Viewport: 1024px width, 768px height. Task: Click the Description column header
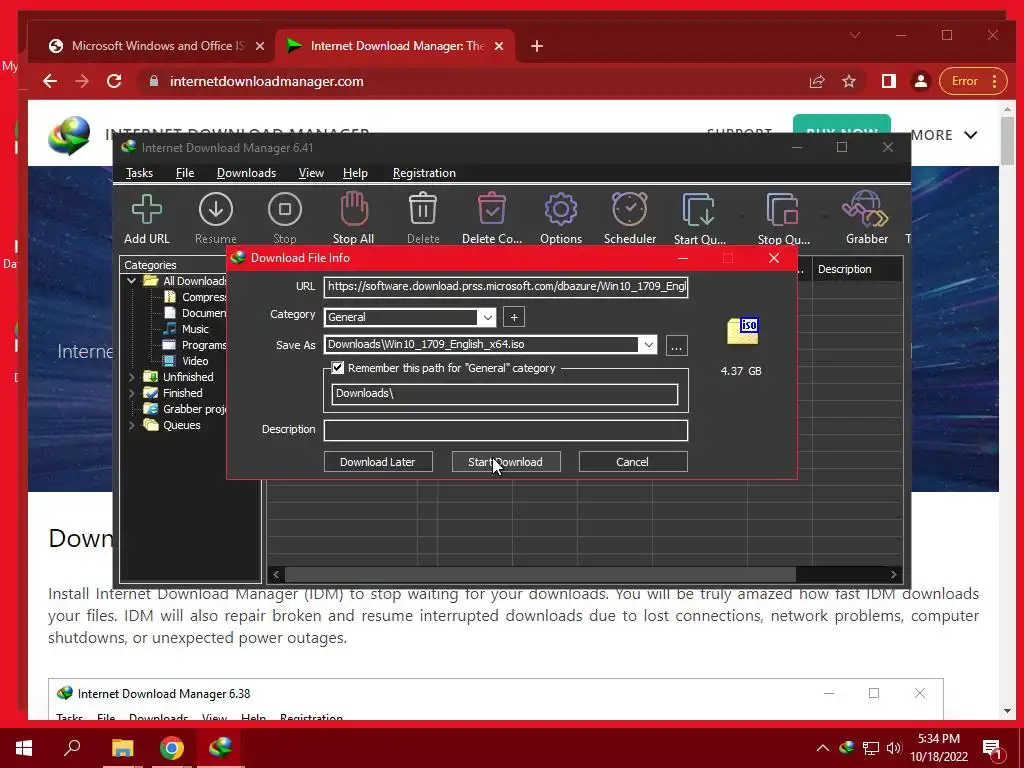click(x=857, y=269)
